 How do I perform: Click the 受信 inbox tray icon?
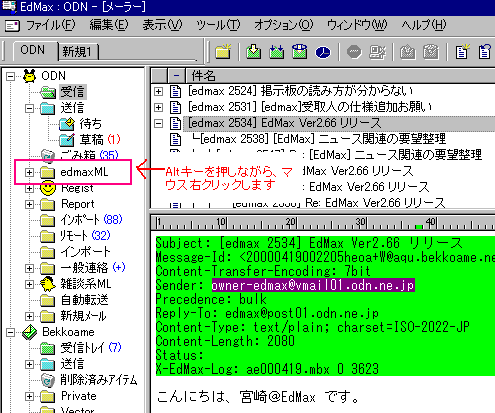48,92
